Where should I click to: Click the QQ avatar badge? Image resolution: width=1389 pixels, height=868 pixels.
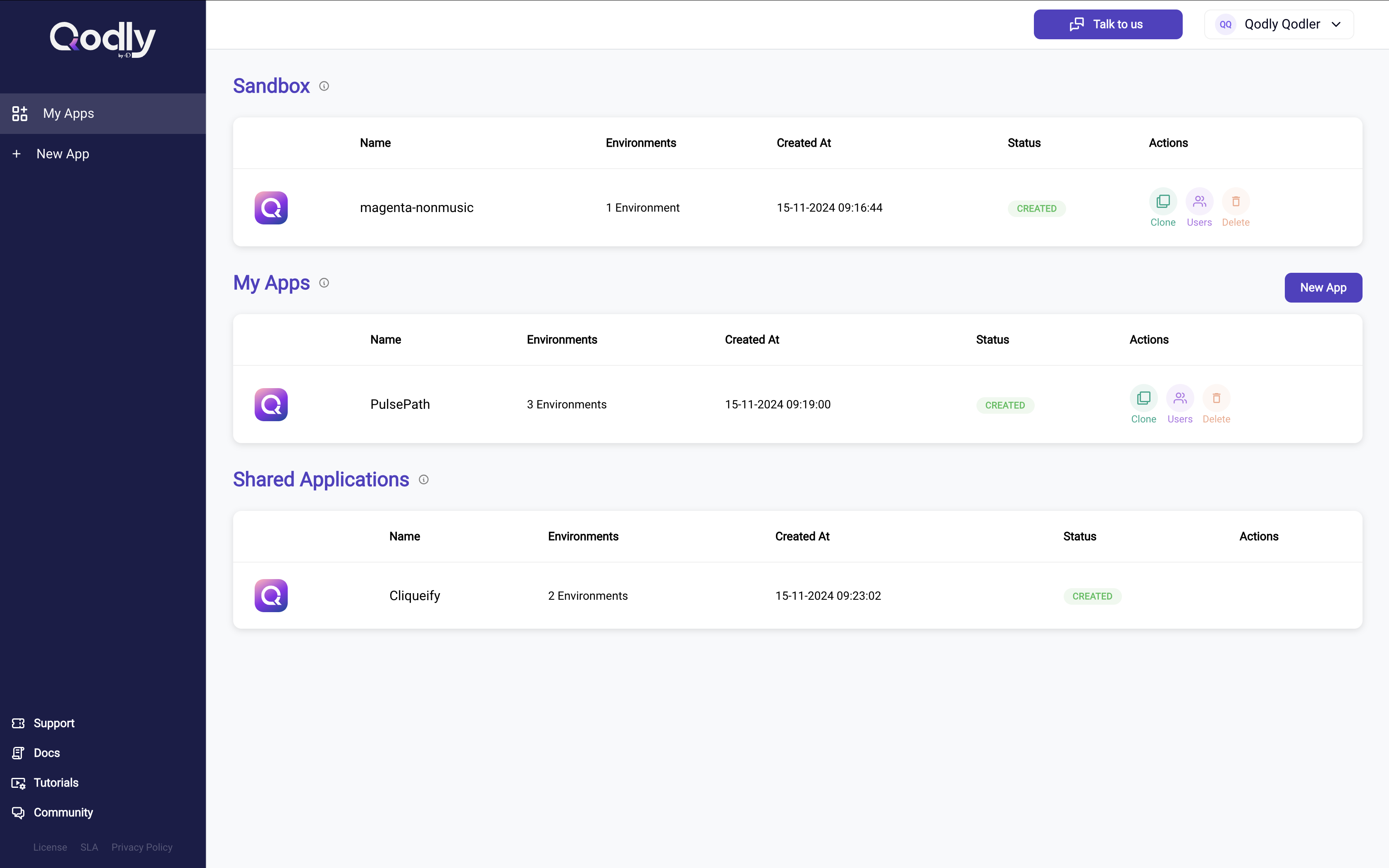[x=1225, y=24]
